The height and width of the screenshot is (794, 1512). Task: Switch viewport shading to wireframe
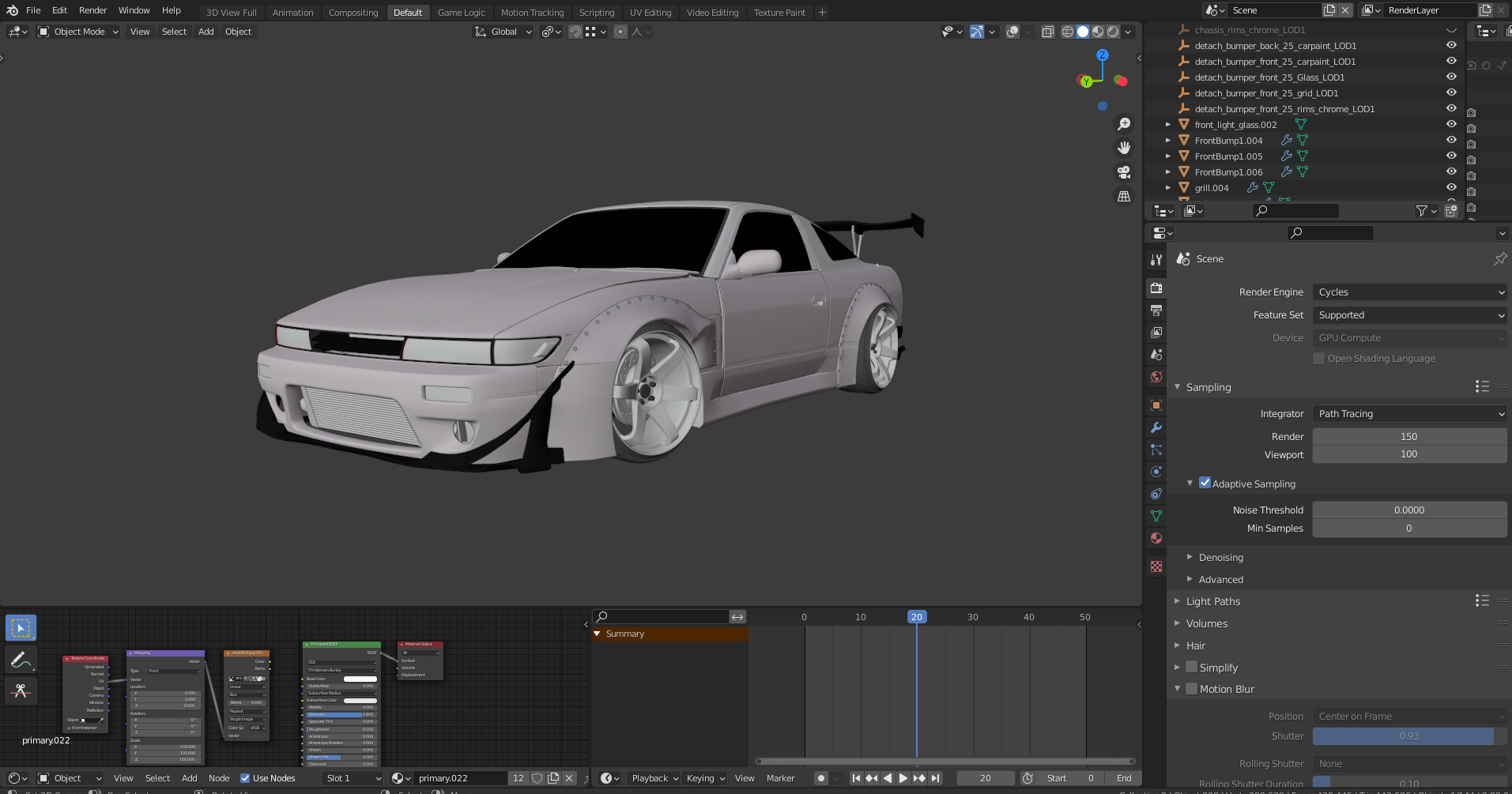point(1068,32)
